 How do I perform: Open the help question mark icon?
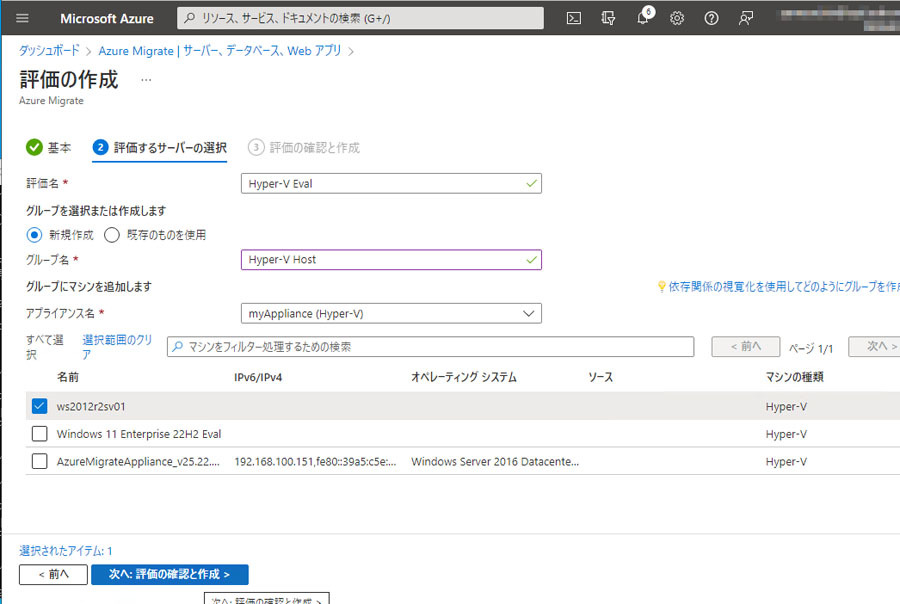point(711,18)
